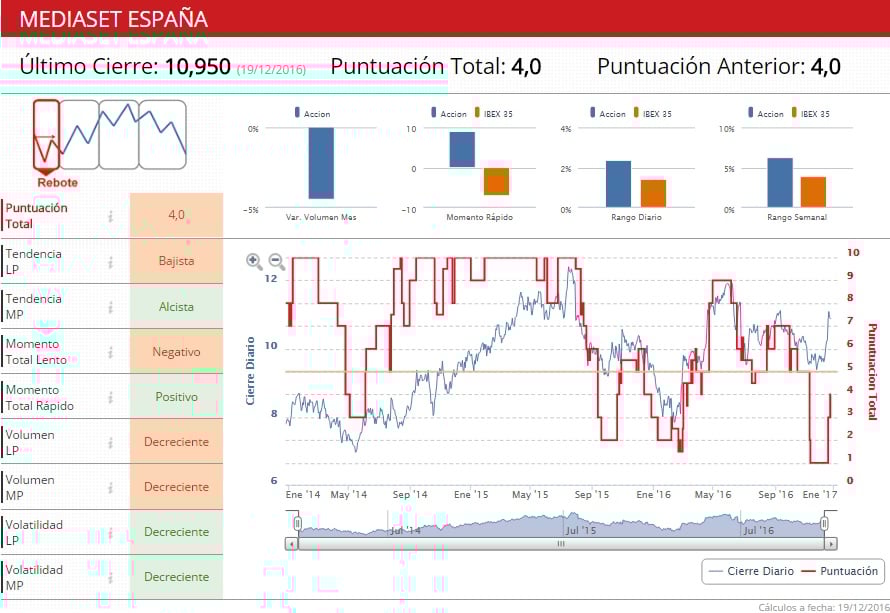Click Decreciente value for Volatilidad MP

click(x=177, y=577)
